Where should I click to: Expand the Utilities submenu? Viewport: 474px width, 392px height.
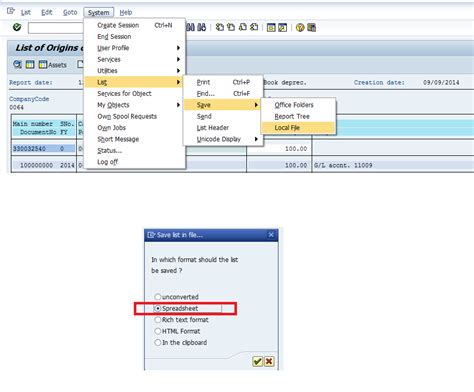tap(135, 71)
